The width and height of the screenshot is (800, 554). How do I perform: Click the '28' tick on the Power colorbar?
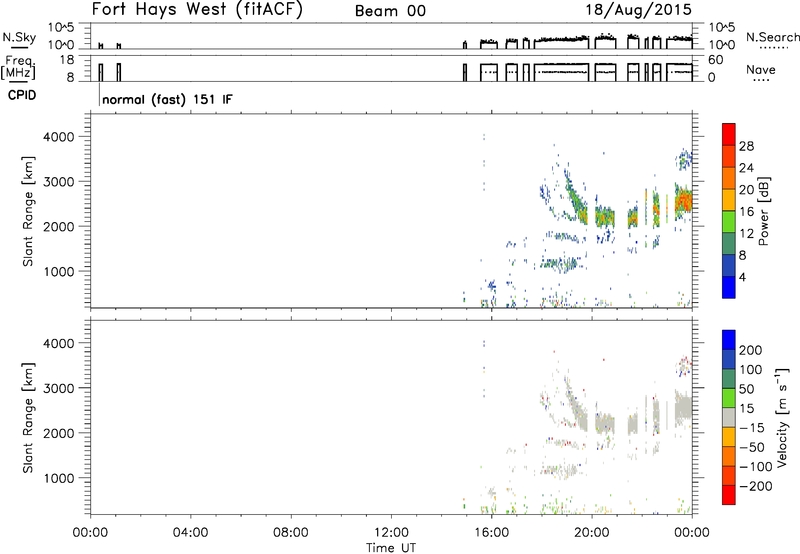click(746, 146)
